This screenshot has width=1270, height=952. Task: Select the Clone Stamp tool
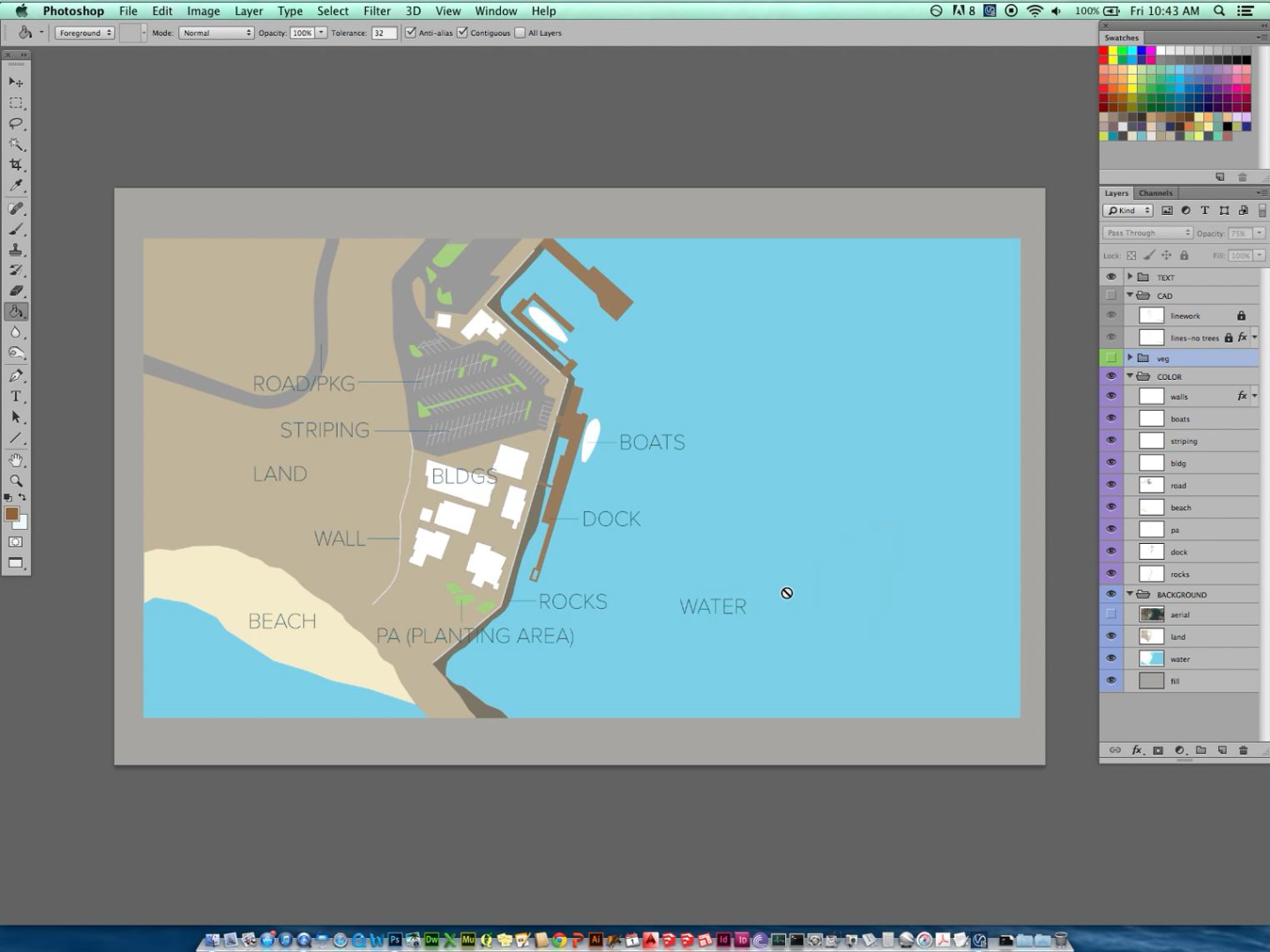(15, 250)
